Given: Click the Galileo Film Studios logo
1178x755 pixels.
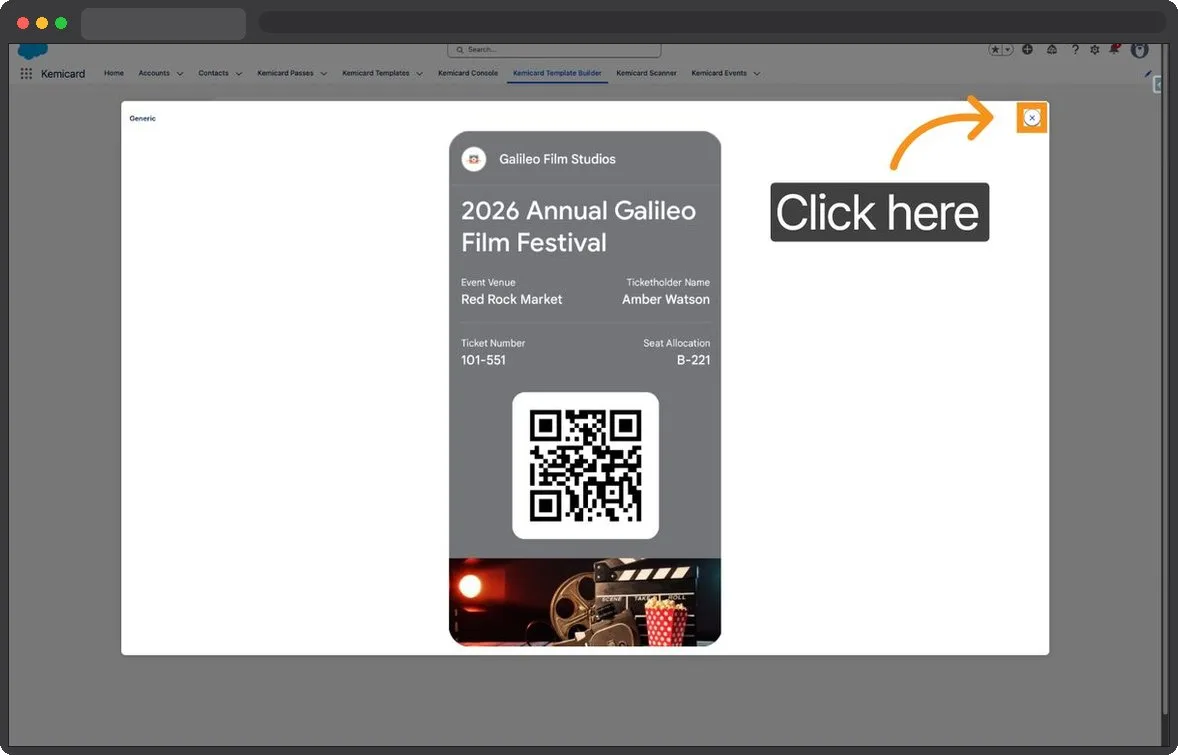Looking at the screenshot, I should click(x=474, y=159).
